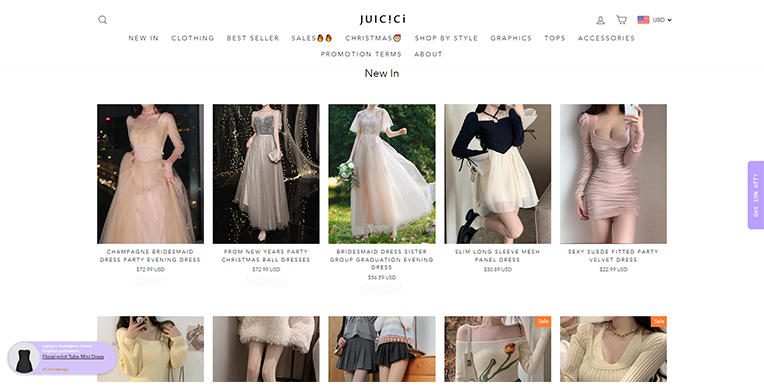The width and height of the screenshot is (764, 389).
Task: Select first color swatch under Champagne Bridesmaid Dress
Action: coord(139,281)
